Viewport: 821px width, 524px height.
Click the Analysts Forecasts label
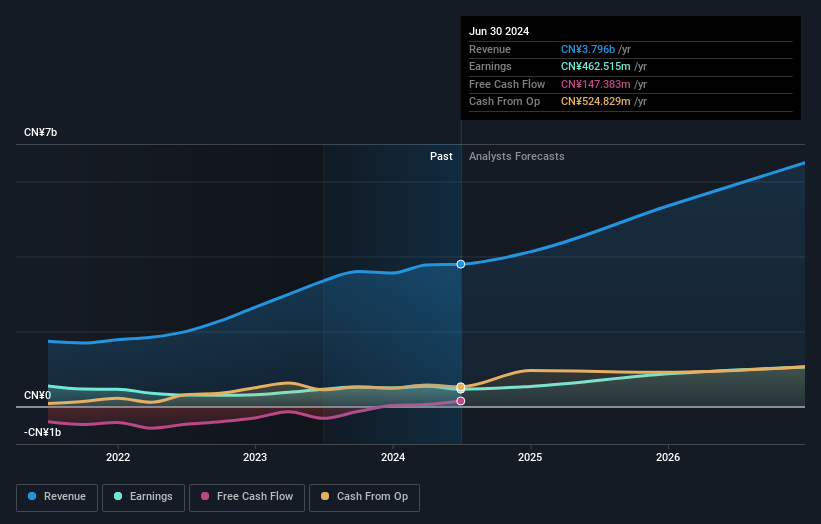(x=517, y=156)
